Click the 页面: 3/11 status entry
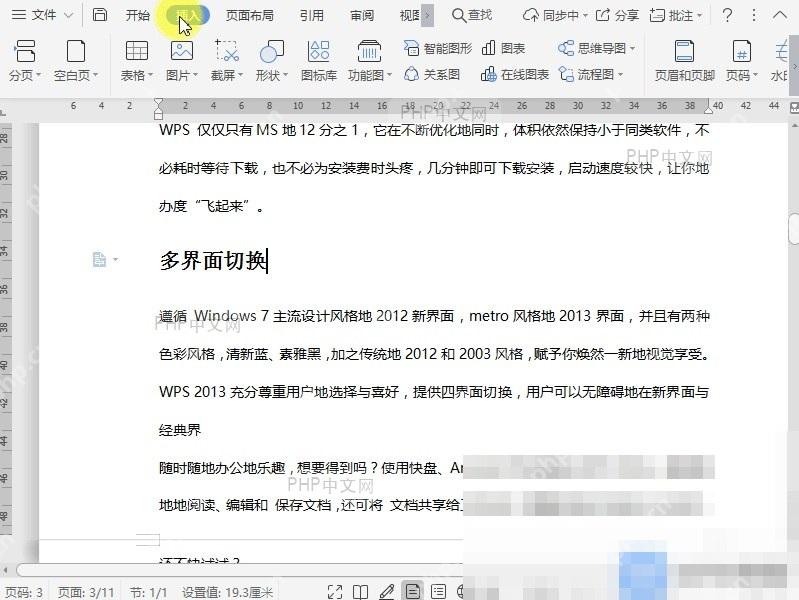Viewport: 799px width, 600px height. click(86, 592)
